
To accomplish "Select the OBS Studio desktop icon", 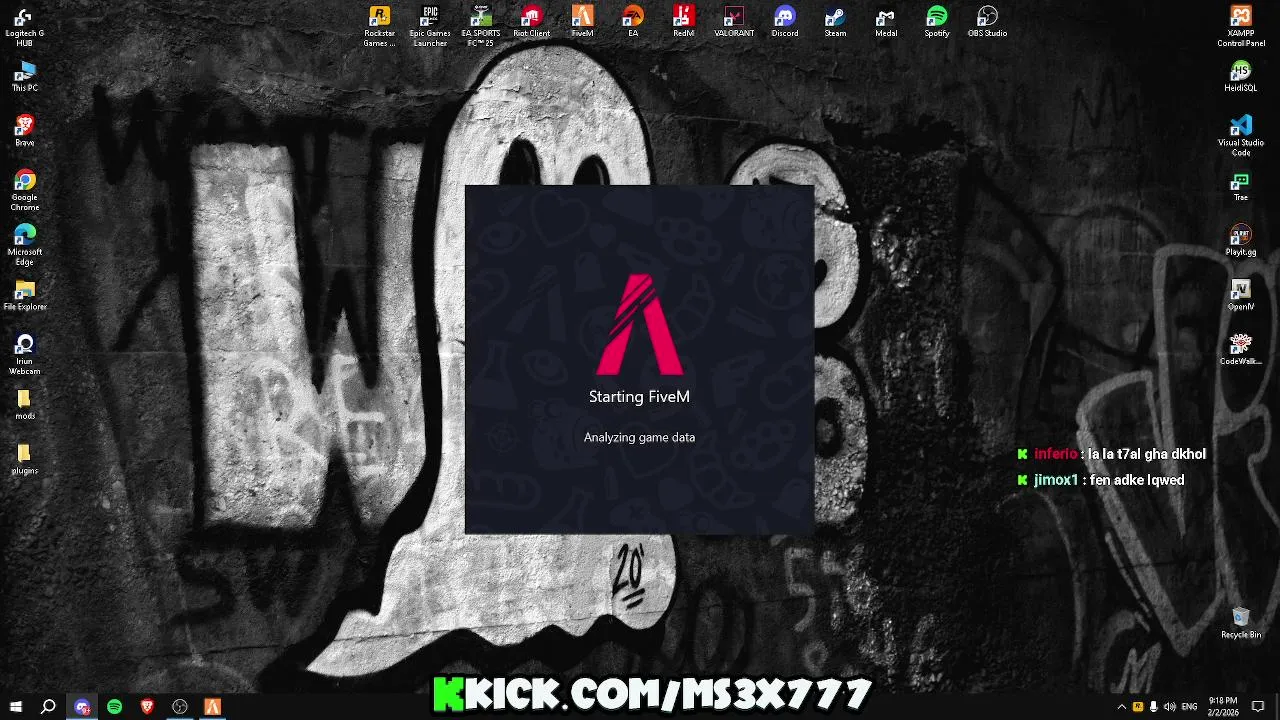I will [x=987, y=22].
